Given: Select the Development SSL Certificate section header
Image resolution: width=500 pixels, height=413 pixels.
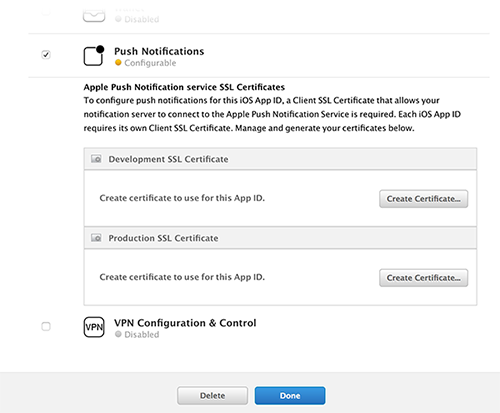Looking at the screenshot, I should pos(280,159).
